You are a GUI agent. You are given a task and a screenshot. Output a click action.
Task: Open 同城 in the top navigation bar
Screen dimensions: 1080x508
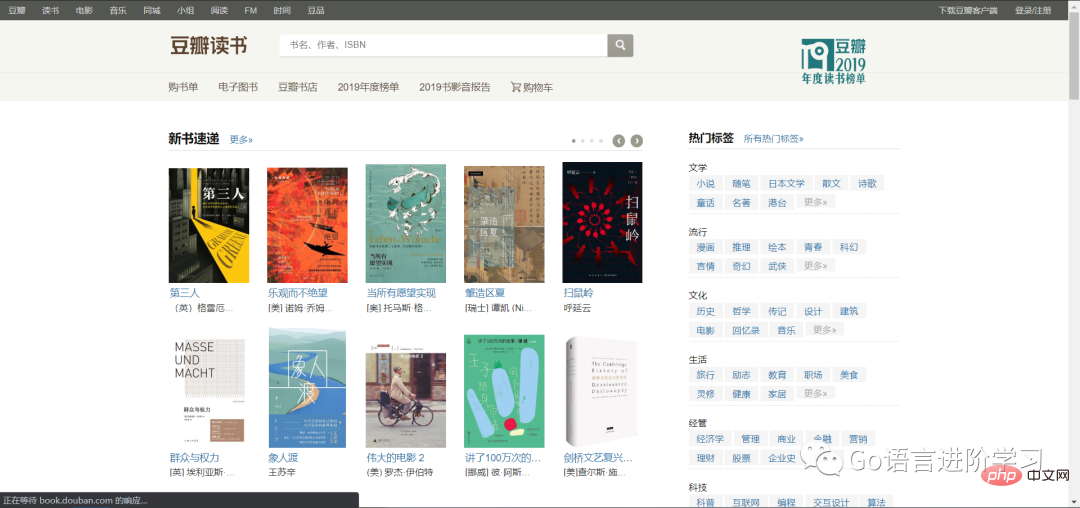pyautogui.click(x=152, y=10)
